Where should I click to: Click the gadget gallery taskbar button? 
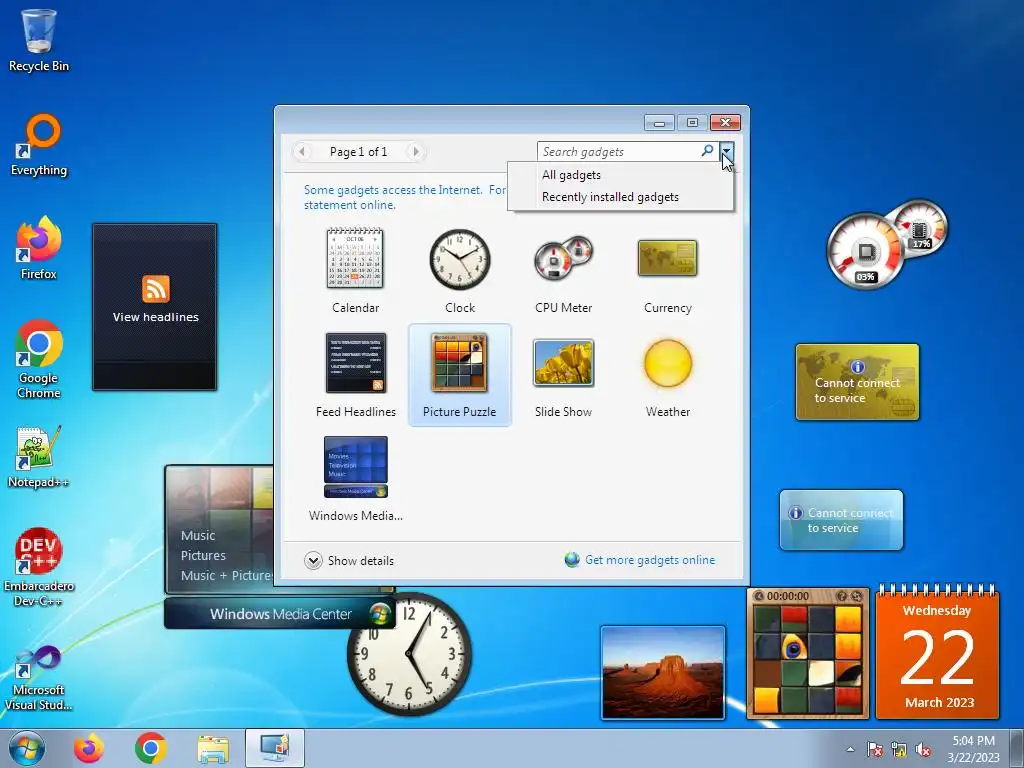[x=275, y=748]
